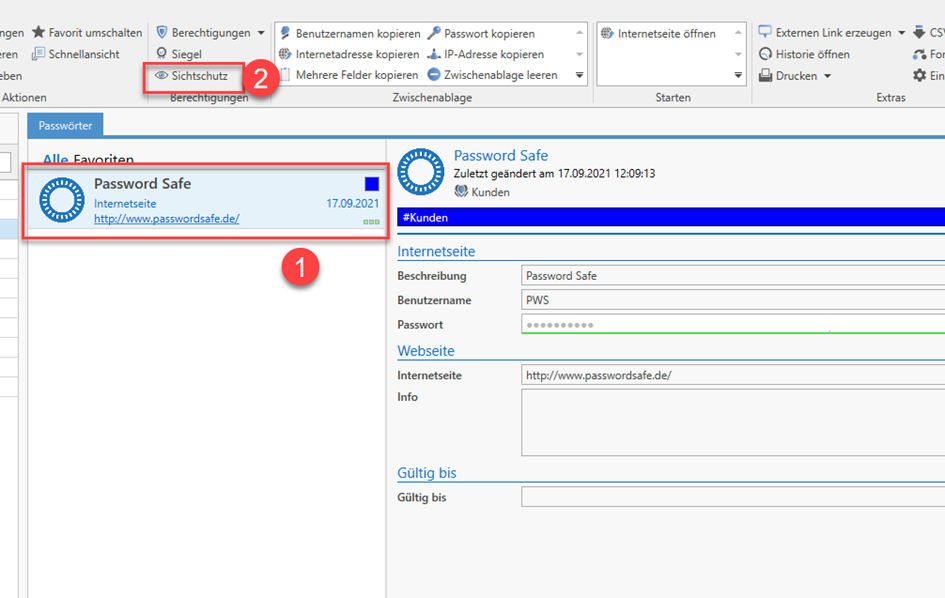Viewport: 945px width, 598px height.
Task: Expand the Starten gallery with the bottom arrow
Action: (738, 75)
